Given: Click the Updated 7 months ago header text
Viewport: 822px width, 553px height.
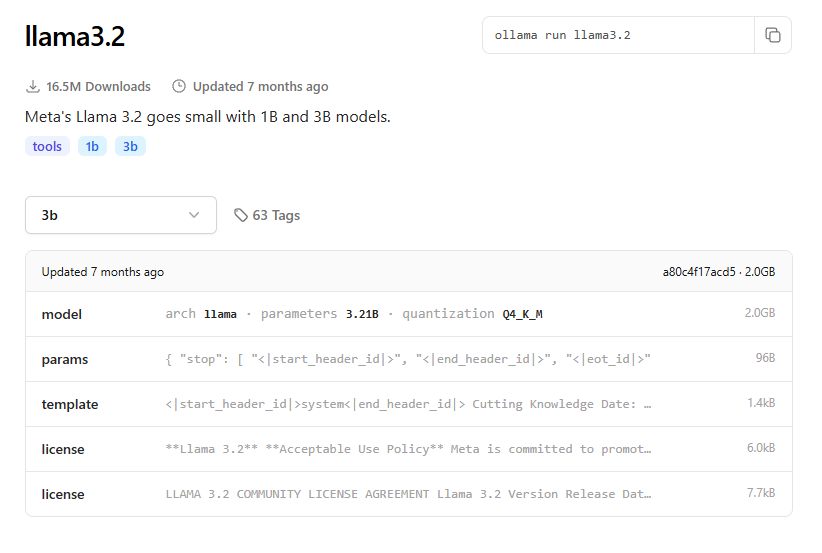Looking at the screenshot, I should [x=261, y=86].
